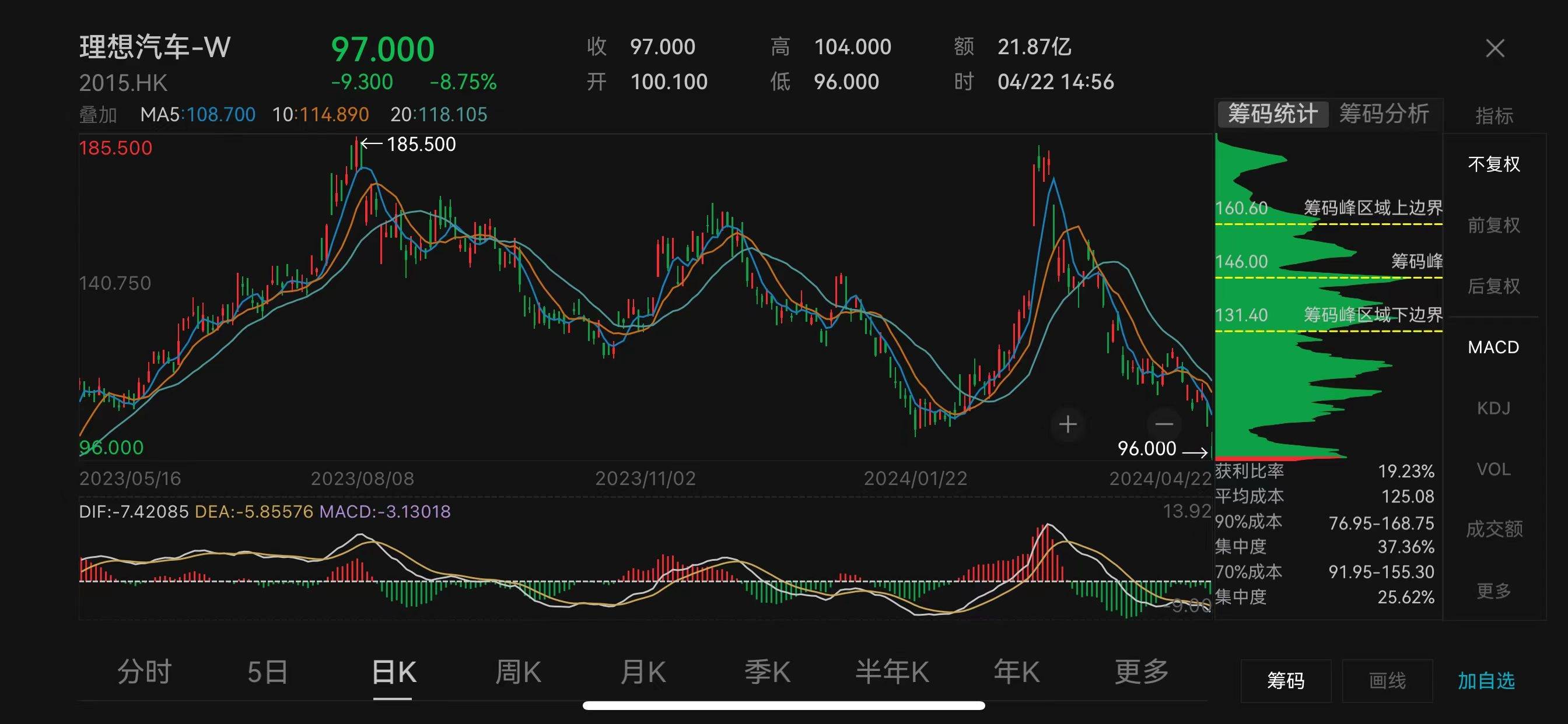Tap the MA5:108.700 moving average label
Screen dimensions: 1568x724
pos(198,114)
